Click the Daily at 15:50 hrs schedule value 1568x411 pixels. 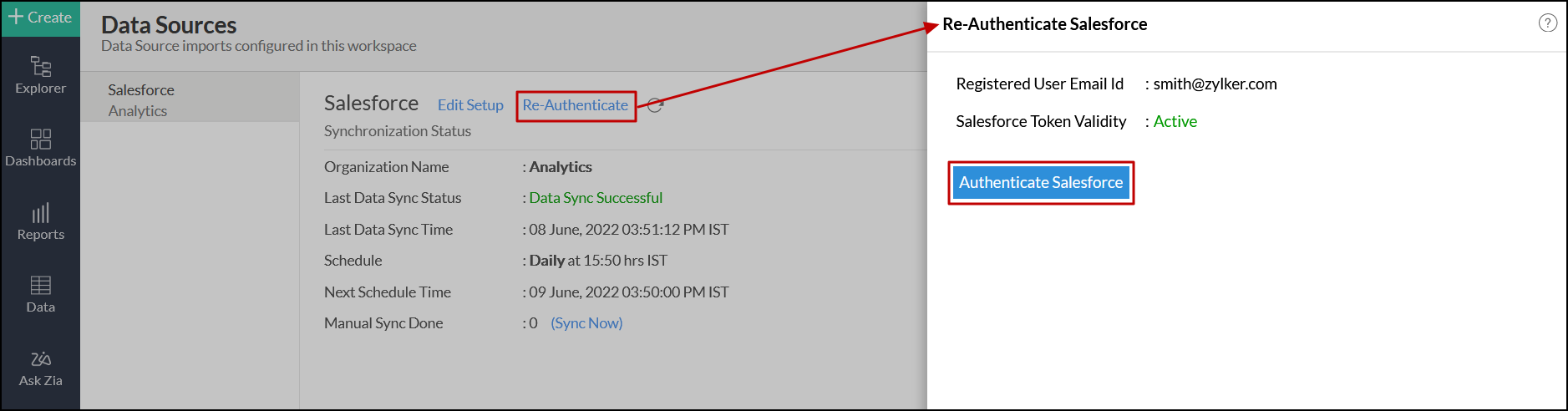tap(598, 261)
